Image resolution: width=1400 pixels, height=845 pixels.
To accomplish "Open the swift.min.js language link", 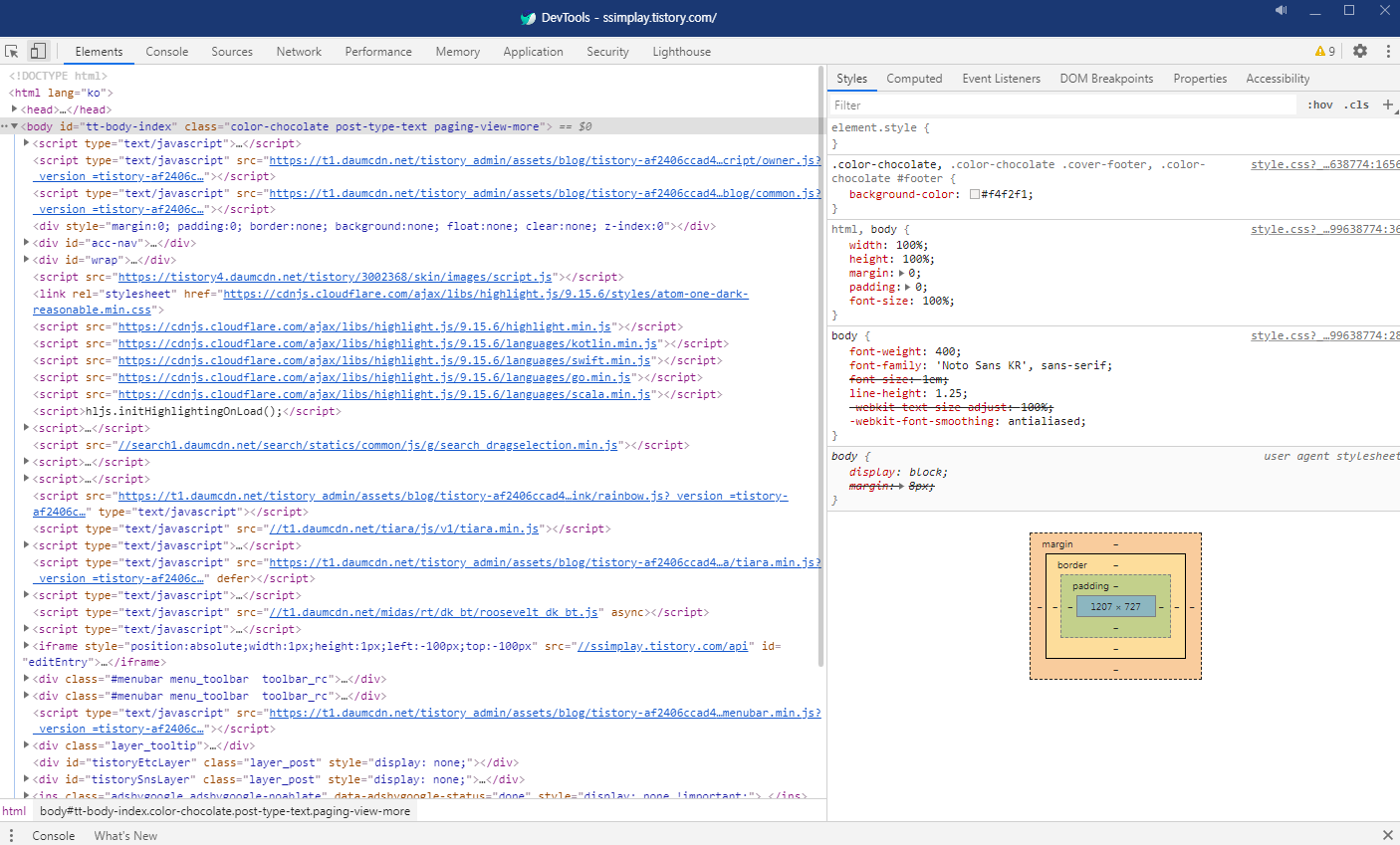I will (384, 360).
